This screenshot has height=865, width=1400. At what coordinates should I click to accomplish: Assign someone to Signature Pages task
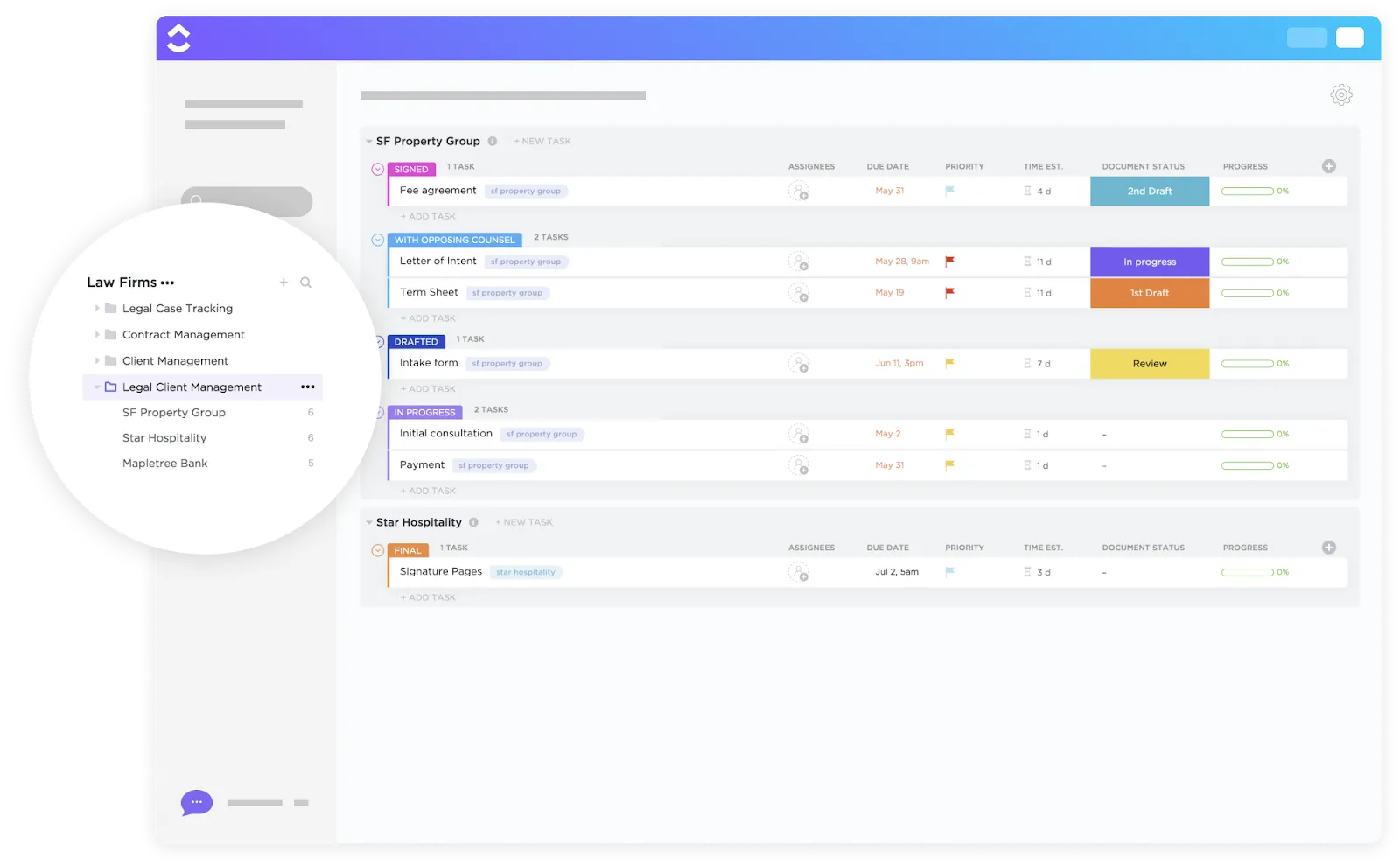click(x=798, y=572)
